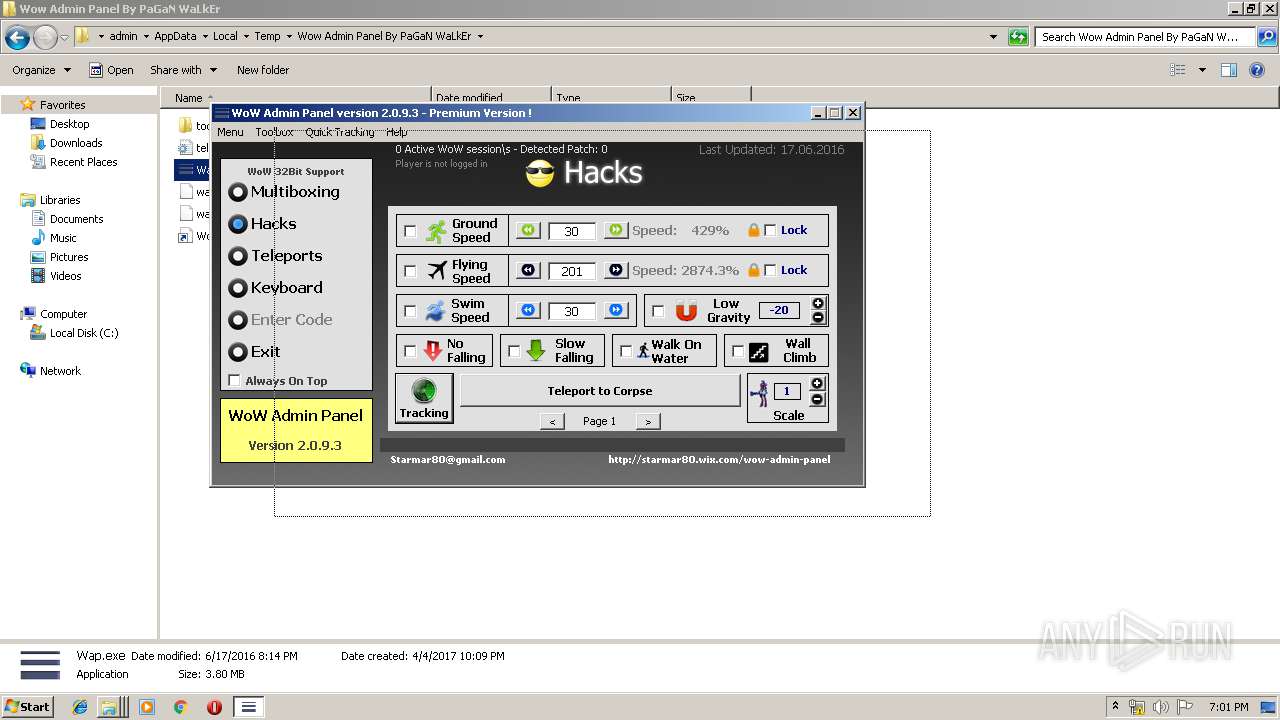Click the Ground Speed running man icon
This screenshot has width=1280, height=720.
(436, 231)
